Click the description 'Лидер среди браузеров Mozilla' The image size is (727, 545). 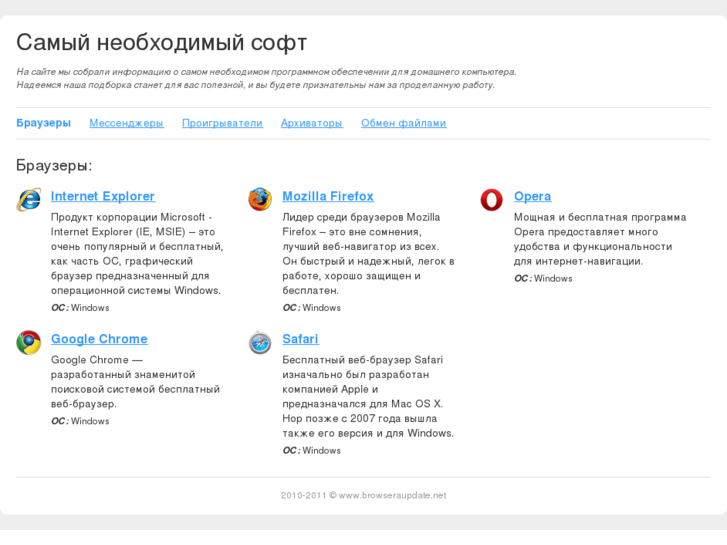pos(369,254)
